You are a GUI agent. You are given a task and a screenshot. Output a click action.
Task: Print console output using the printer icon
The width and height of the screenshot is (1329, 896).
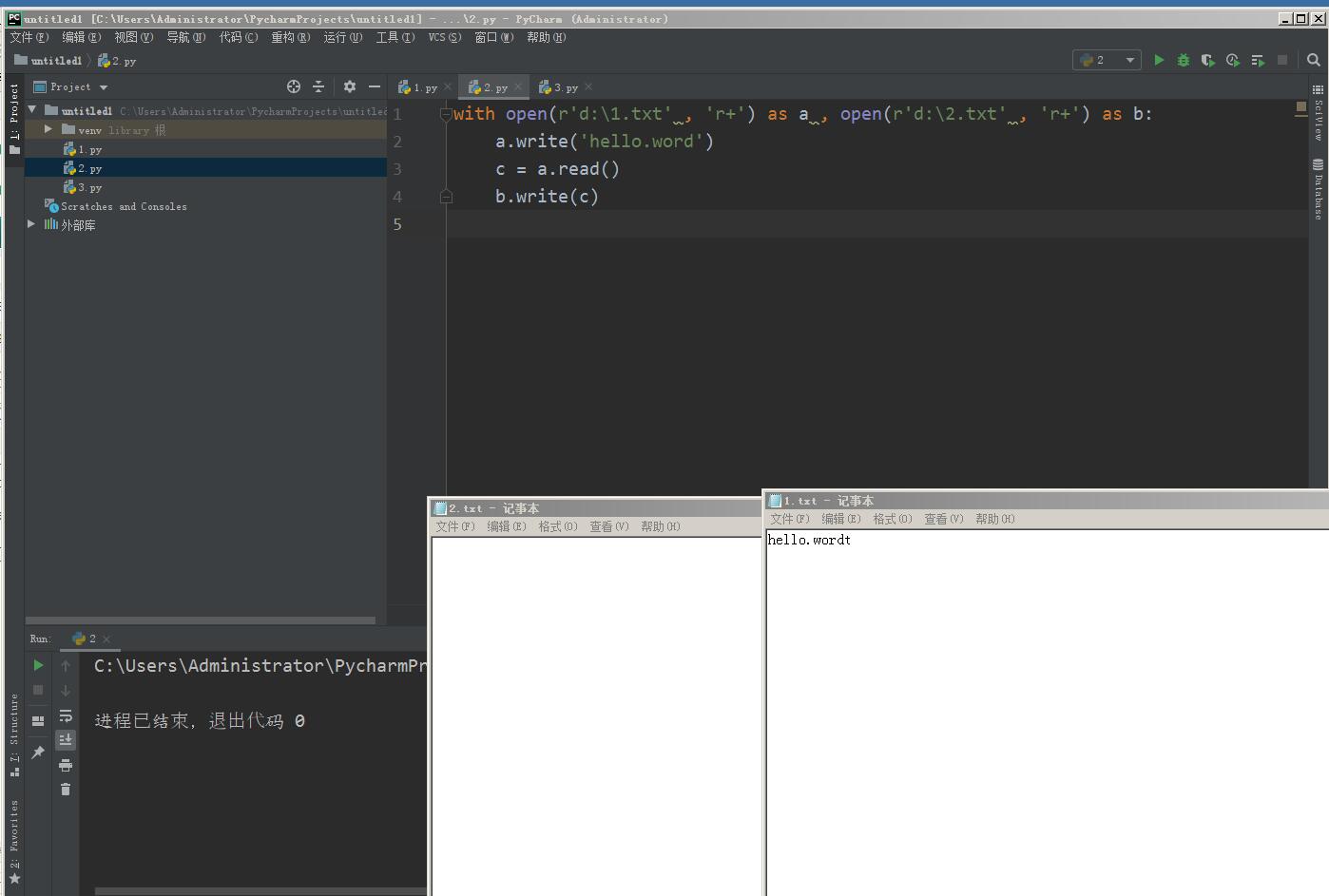66,765
